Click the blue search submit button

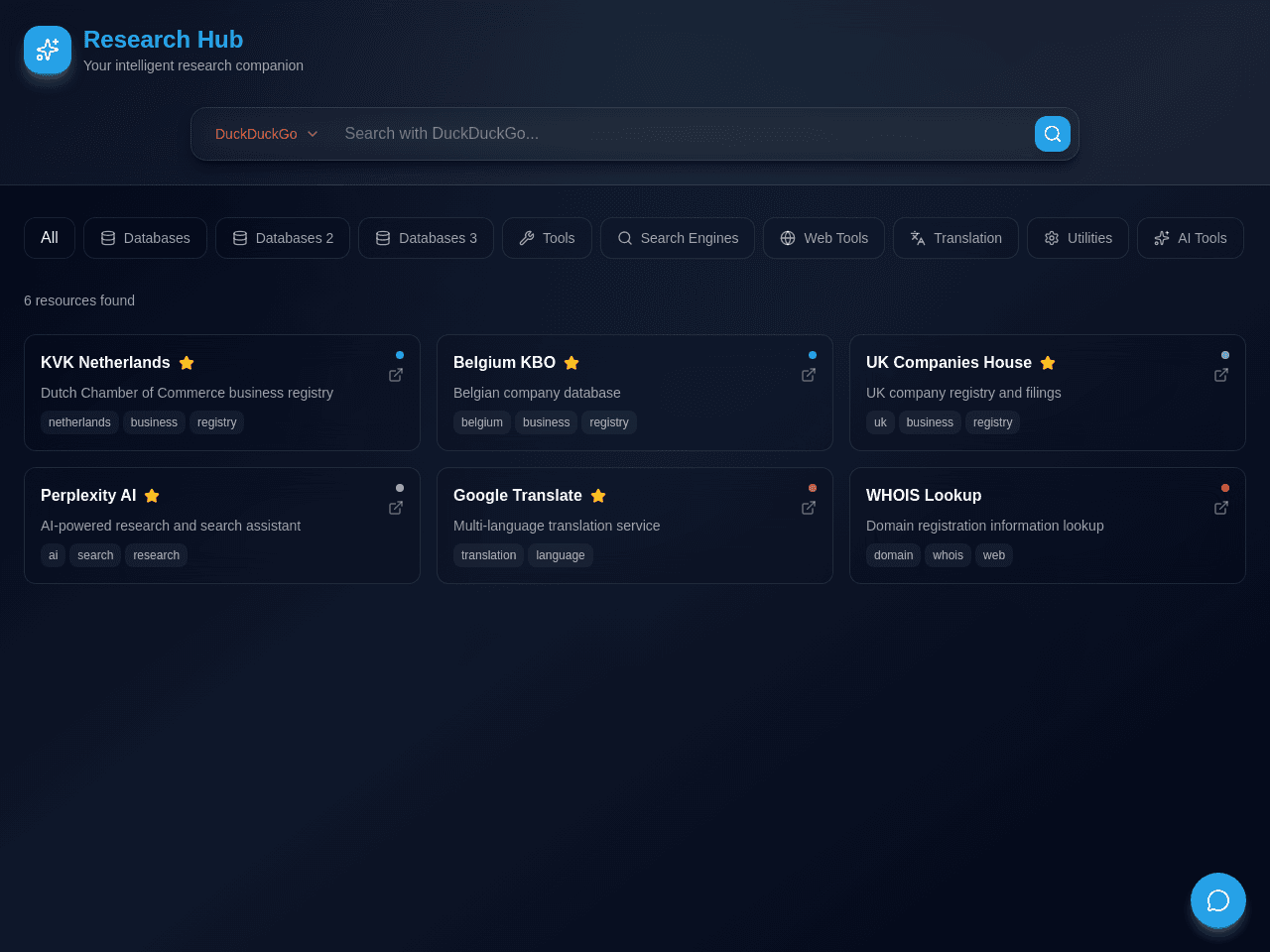1053,134
